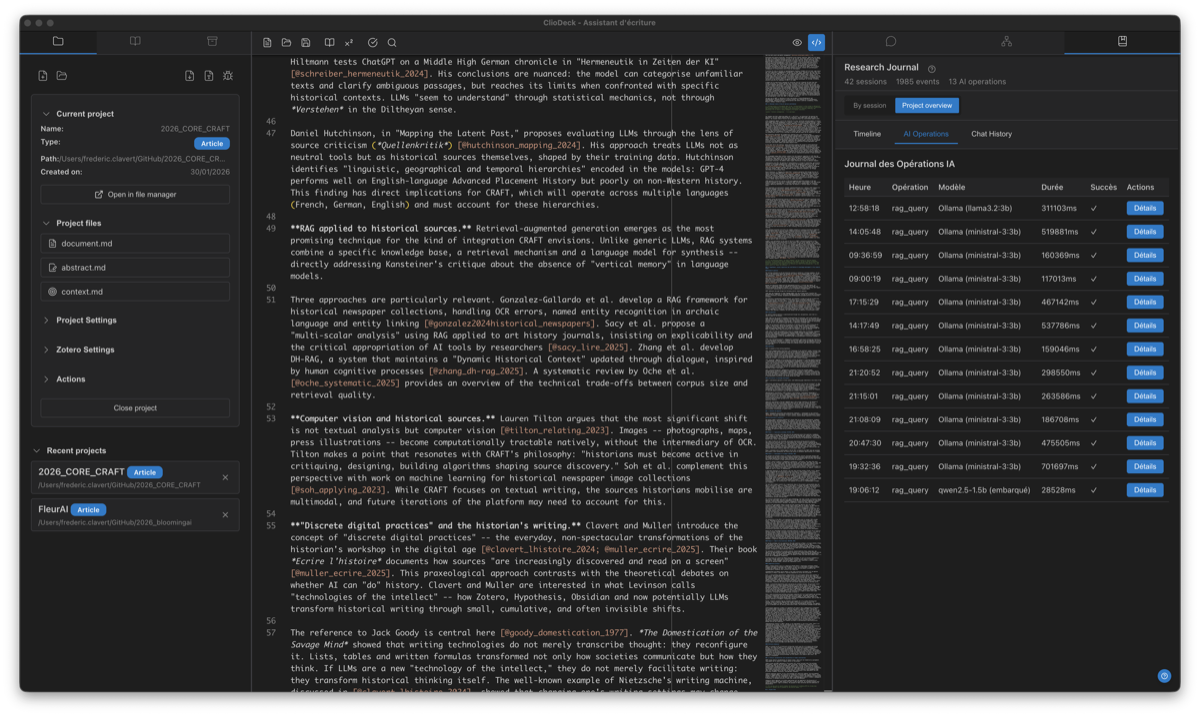The height and width of the screenshot is (716, 1200).
Task: Remove FleurAI from recent projects
Action: coord(225,515)
